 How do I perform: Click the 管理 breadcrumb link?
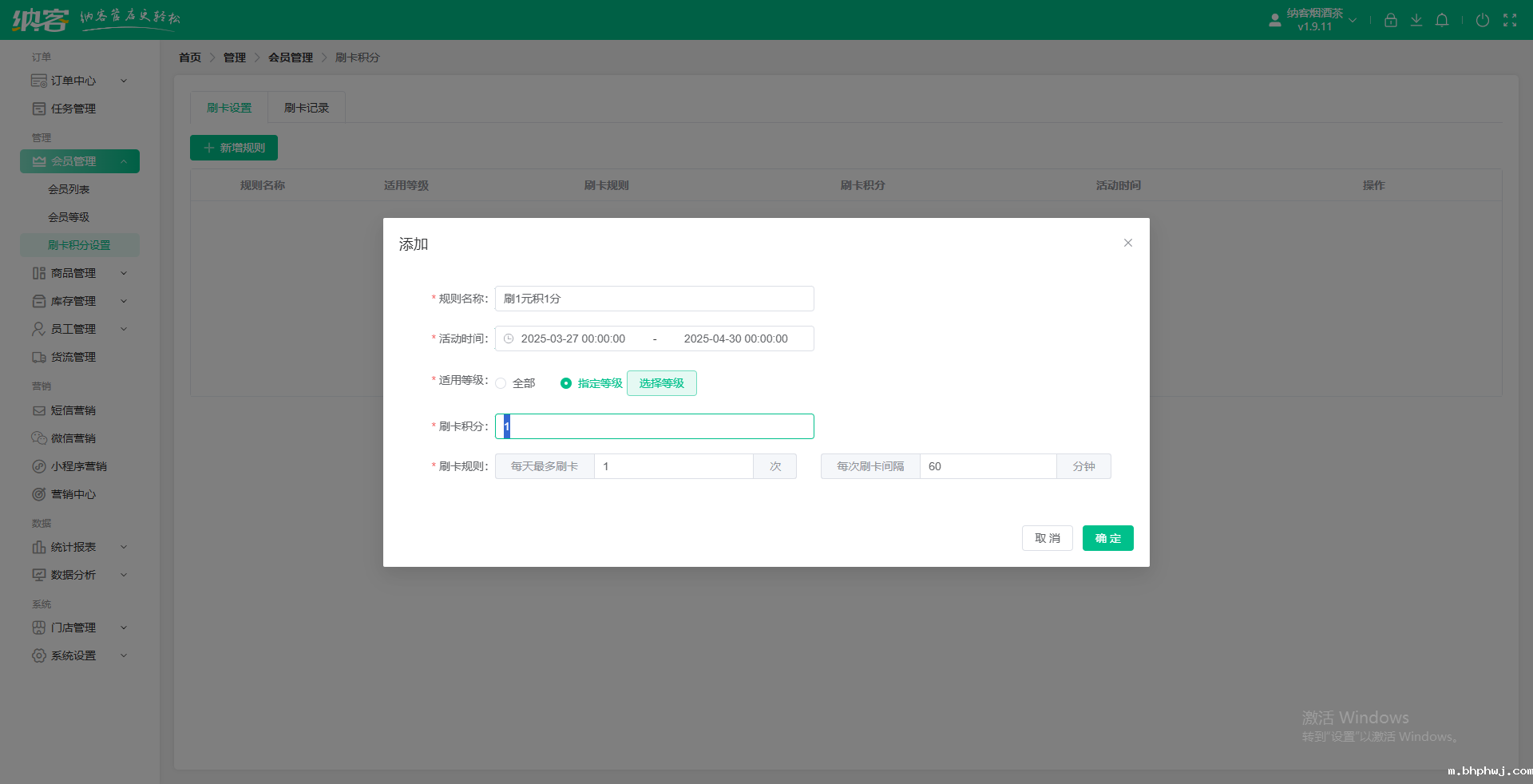[x=235, y=57]
